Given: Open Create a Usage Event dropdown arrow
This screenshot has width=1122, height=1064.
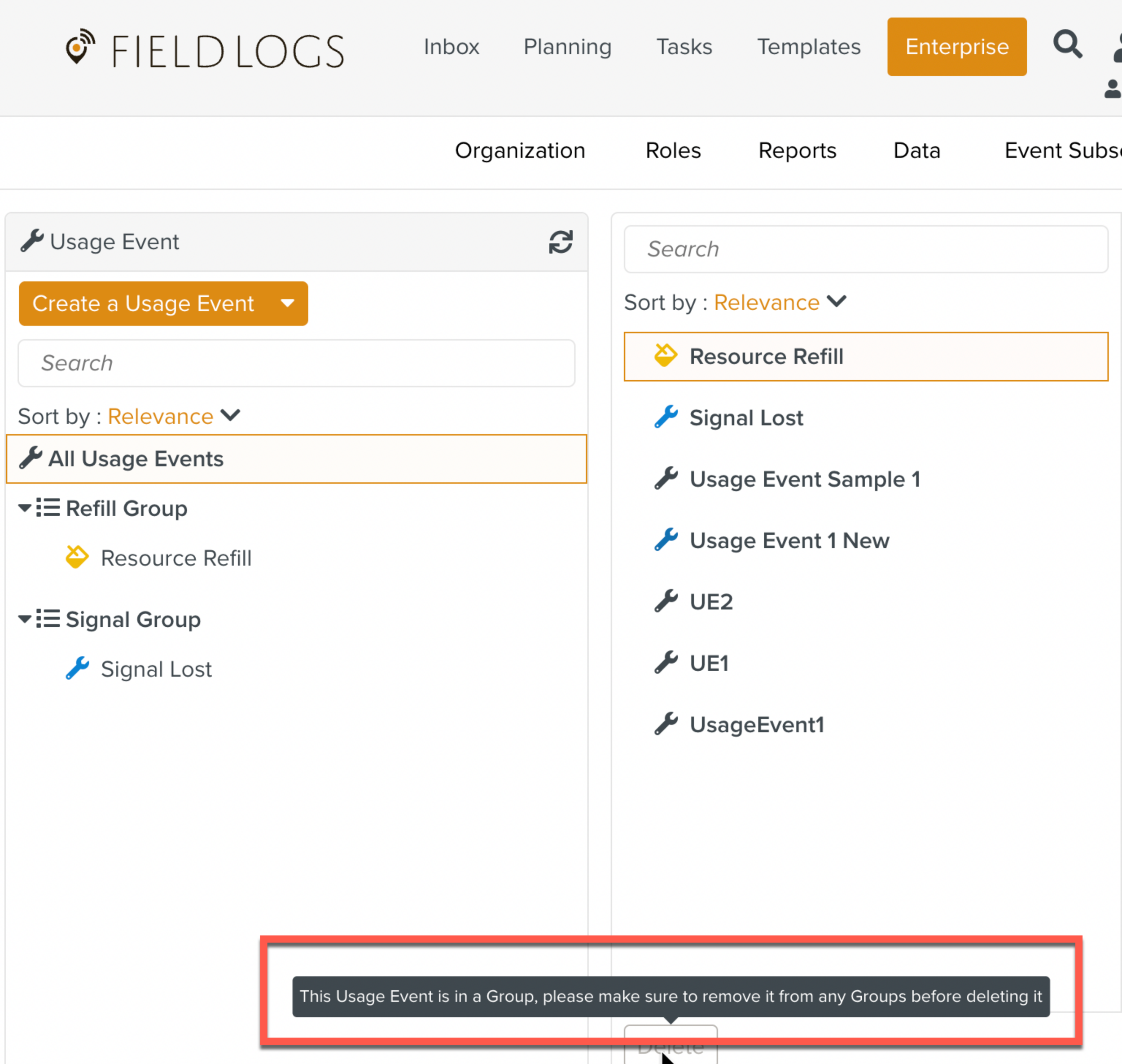Looking at the screenshot, I should pos(287,303).
